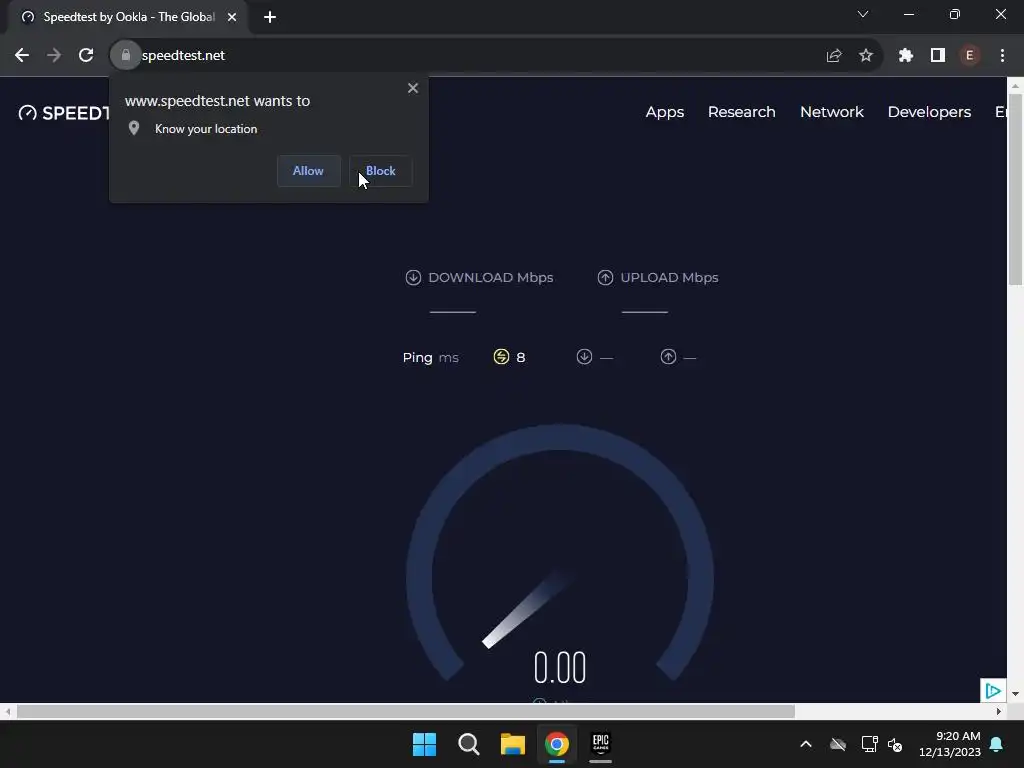
Task: Click the vertical scrollbar thumb
Action: (1015, 189)
